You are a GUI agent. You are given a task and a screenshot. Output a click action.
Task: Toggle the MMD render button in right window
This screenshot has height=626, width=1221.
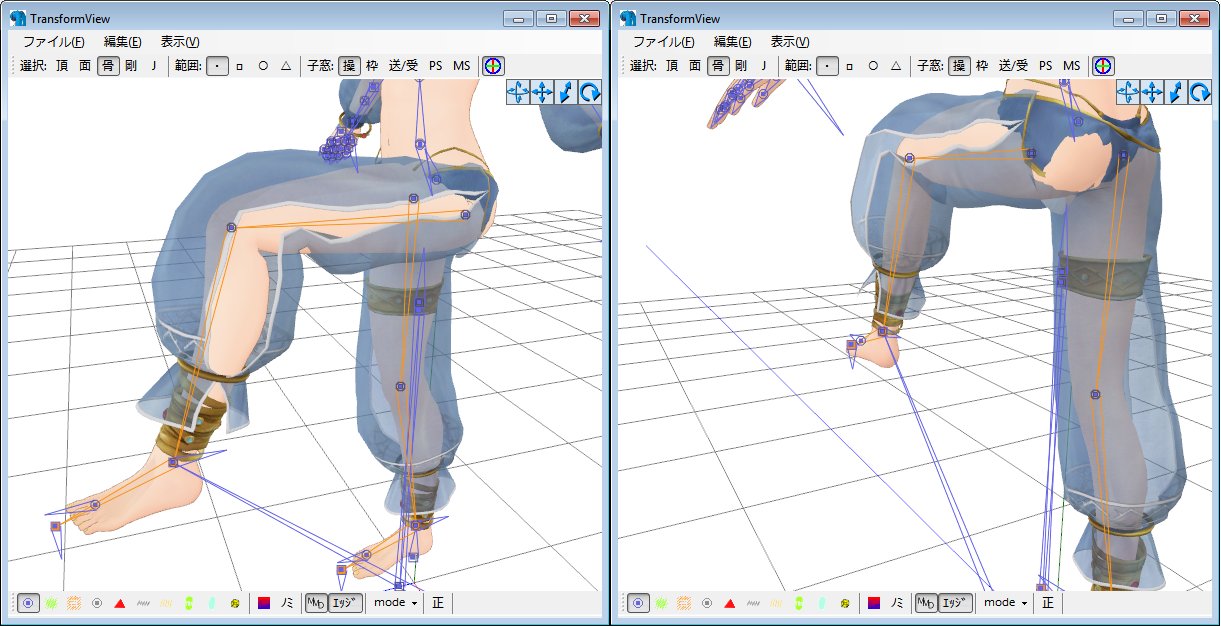[x=925, y=603]
